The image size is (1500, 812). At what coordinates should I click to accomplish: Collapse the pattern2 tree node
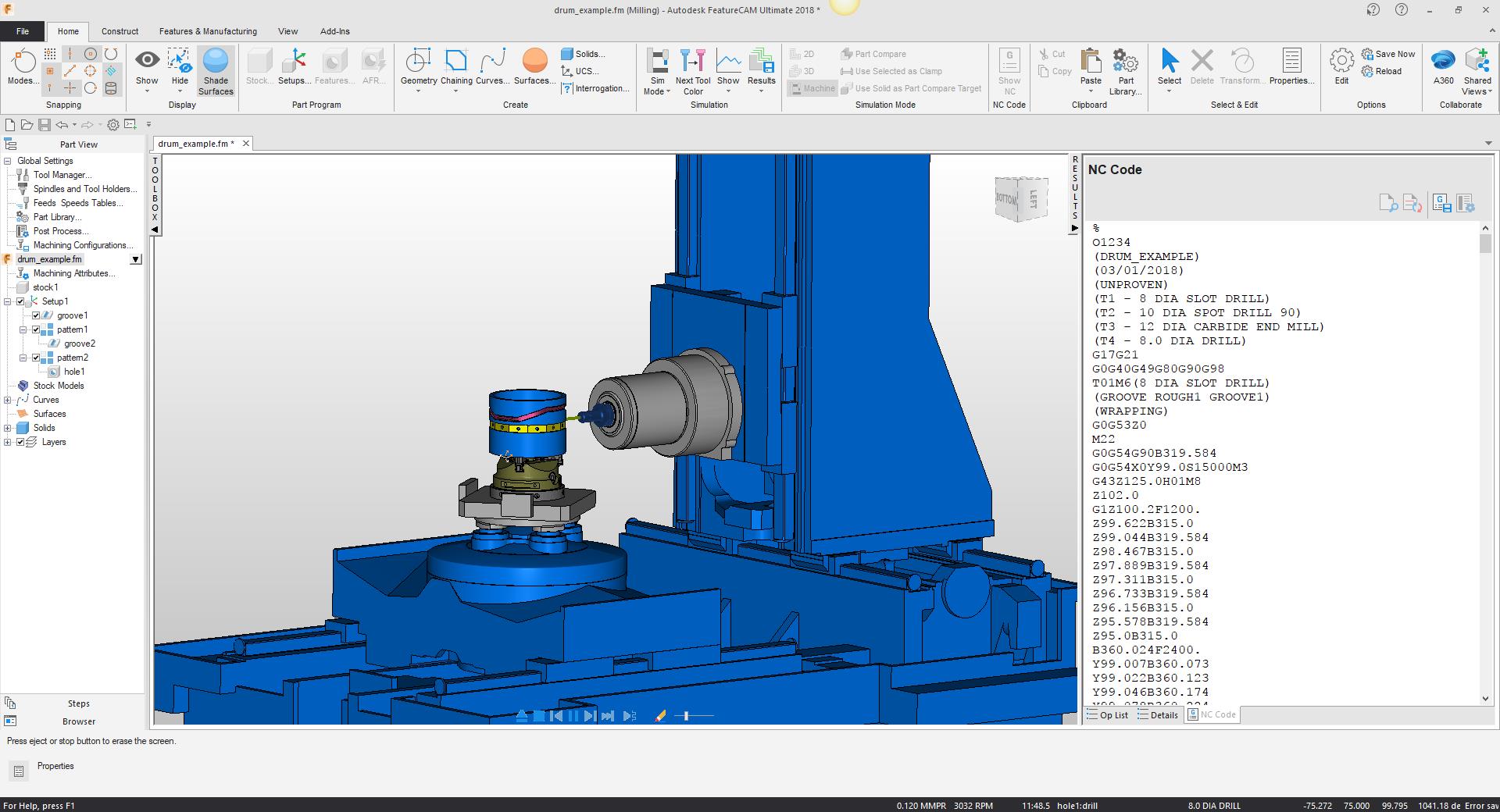[23, 358]
